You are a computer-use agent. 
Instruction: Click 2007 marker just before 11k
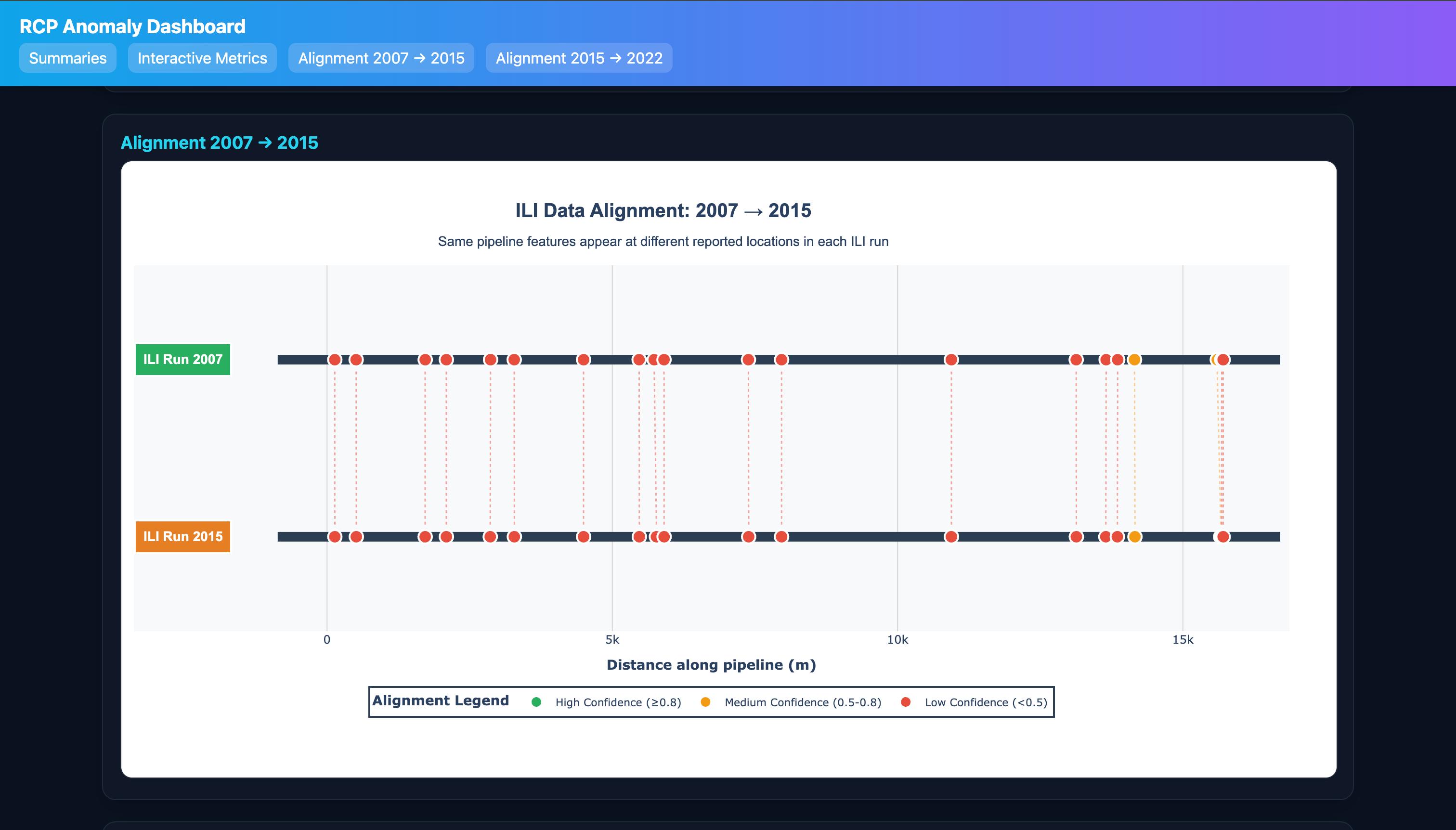pyautogui.click(x=951, y=360)
